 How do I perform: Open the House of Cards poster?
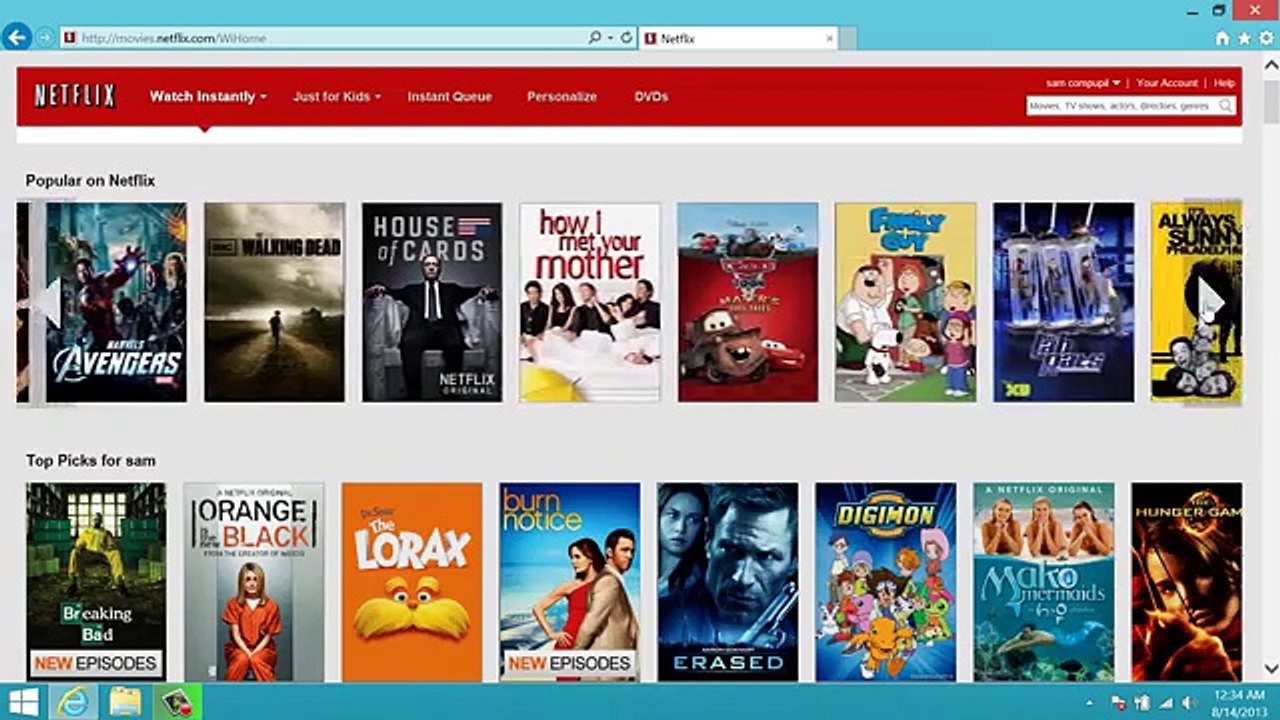click(x=432, y=303)
